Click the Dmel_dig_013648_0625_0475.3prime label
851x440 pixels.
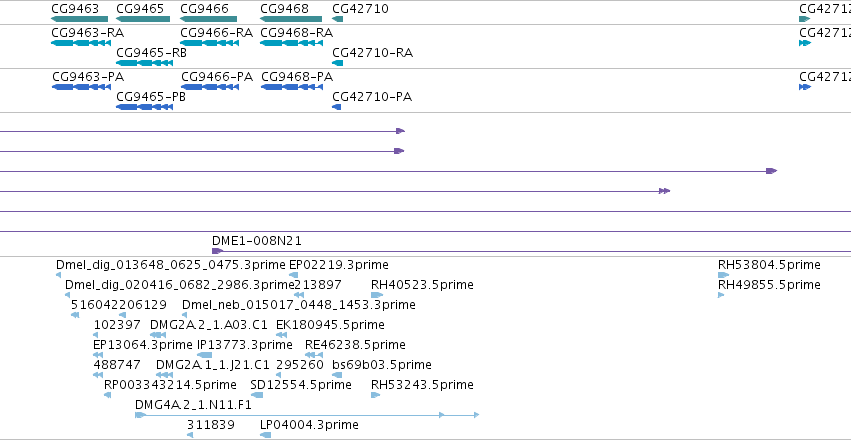pyautogui.click(x=170, y=265)
